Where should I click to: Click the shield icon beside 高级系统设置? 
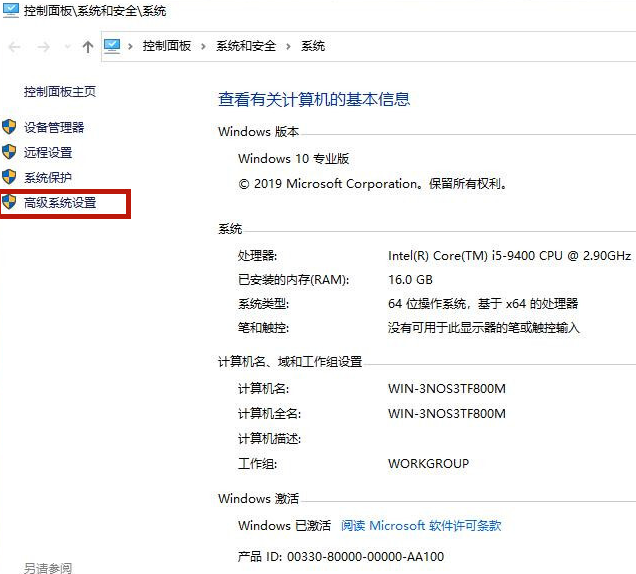(9, 202)
